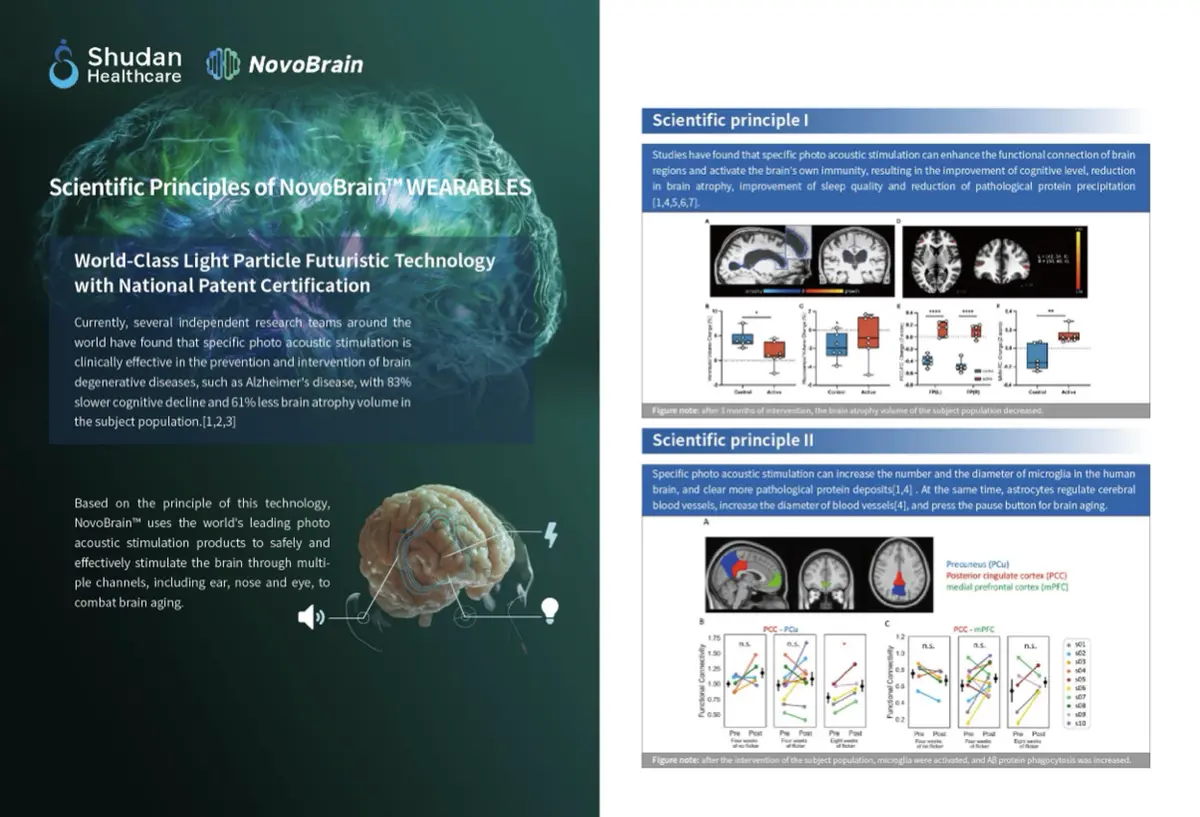This screenshot has width=1200, height=817.
Task: Select the sagittal brain atrophy scan image
Action: point(755,255)
